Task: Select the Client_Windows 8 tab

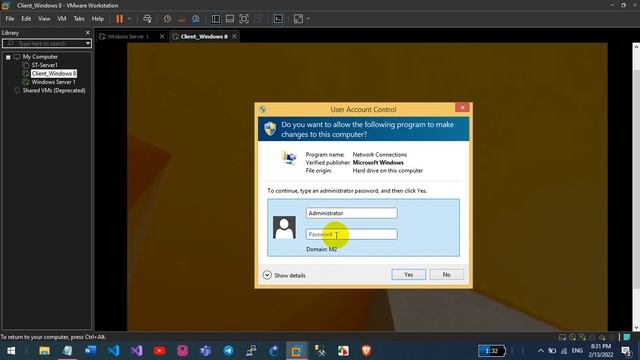Action: coord(204,36)
